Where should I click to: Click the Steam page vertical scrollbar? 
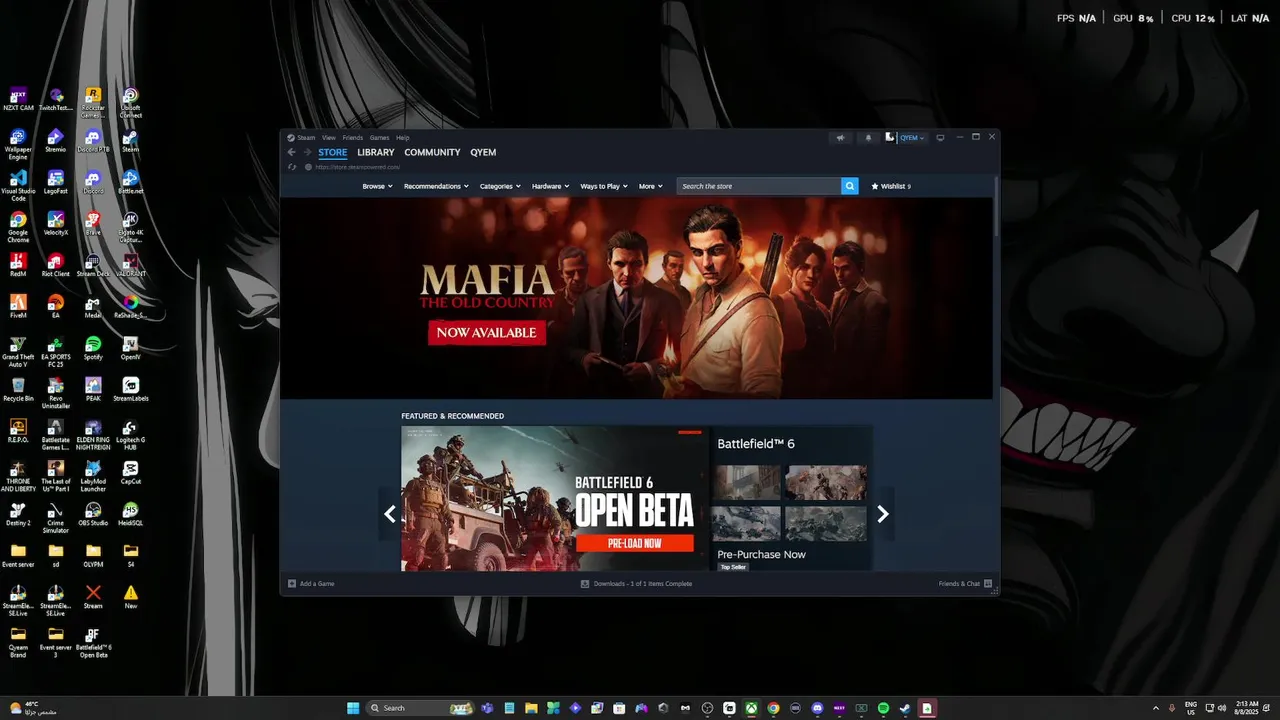click(996, 207)
